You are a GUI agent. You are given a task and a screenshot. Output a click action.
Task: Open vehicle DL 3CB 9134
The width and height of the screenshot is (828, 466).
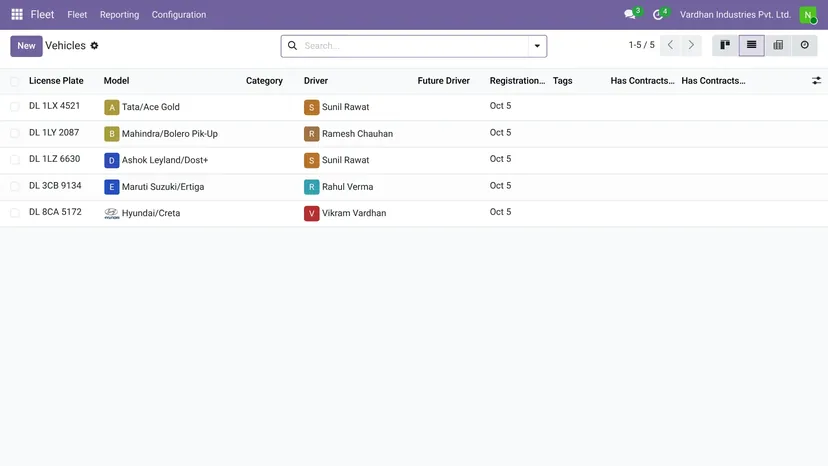(55, 185)
